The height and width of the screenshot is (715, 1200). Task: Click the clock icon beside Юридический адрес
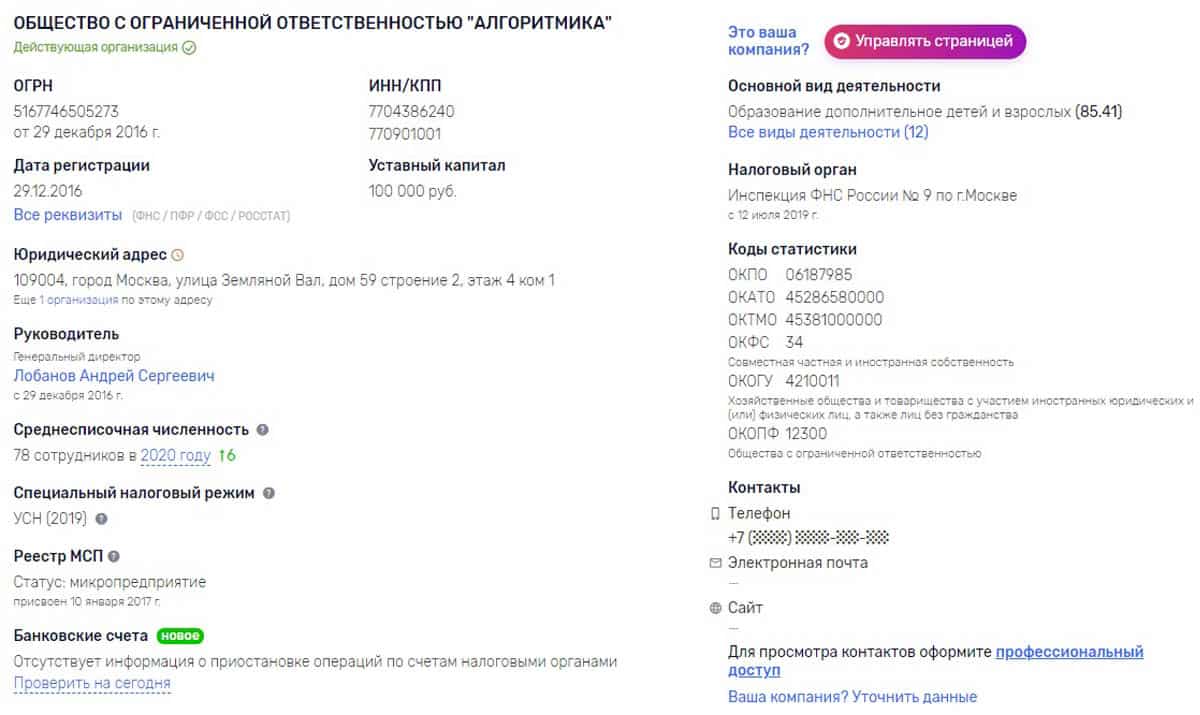[178, 255]
